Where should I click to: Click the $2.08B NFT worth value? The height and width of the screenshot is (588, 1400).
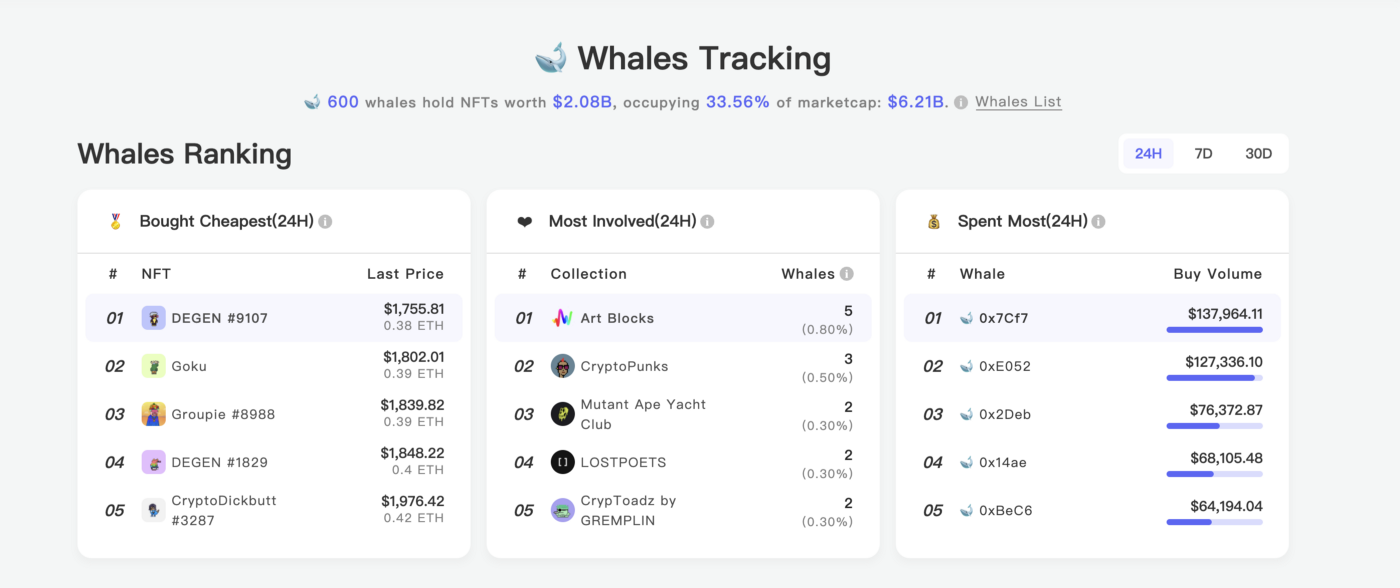pos(582,102)
